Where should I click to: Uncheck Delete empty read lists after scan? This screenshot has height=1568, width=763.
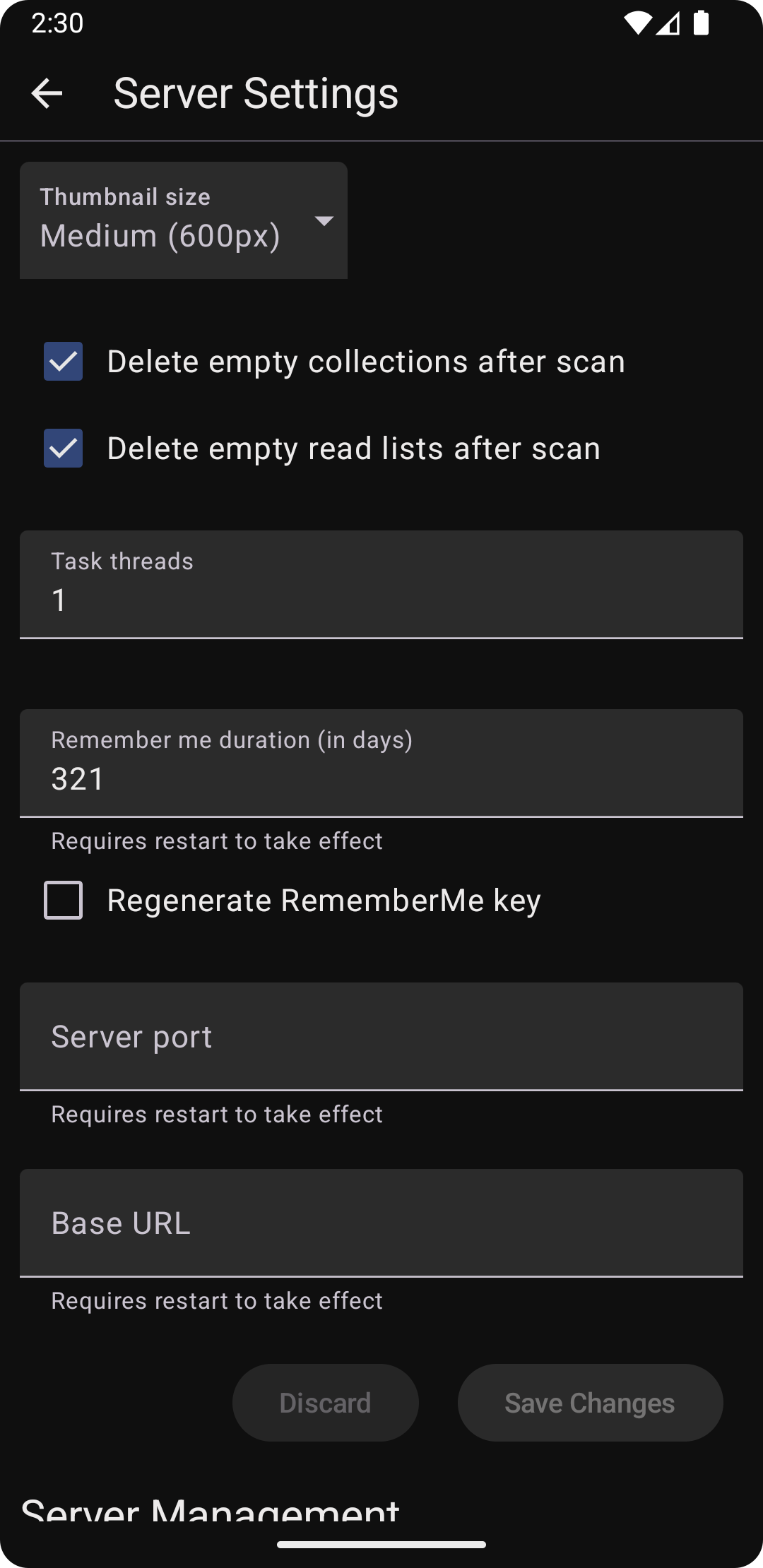tap(64, 449)
